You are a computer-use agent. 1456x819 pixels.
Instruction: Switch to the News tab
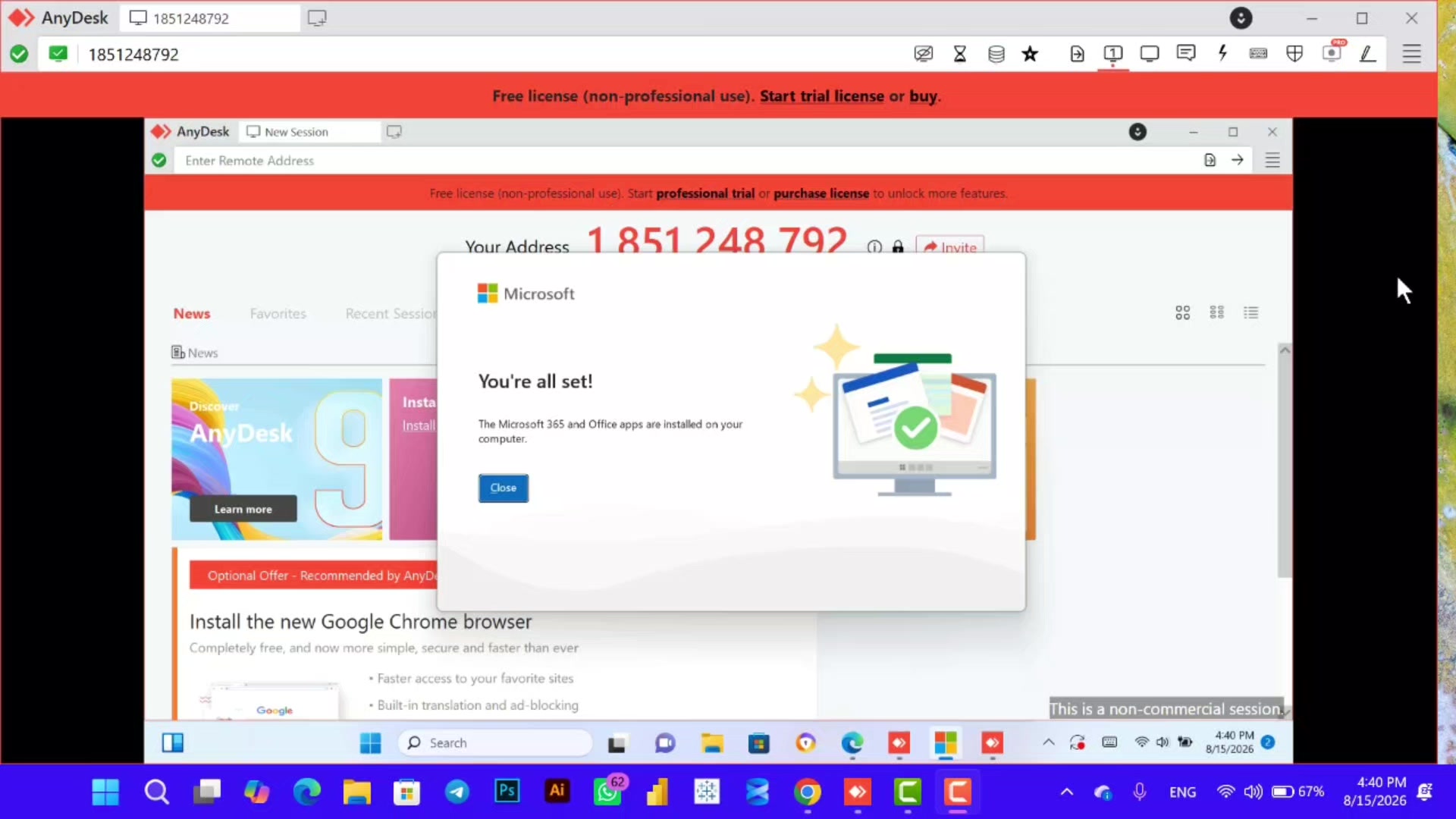(x=192, y=314)
